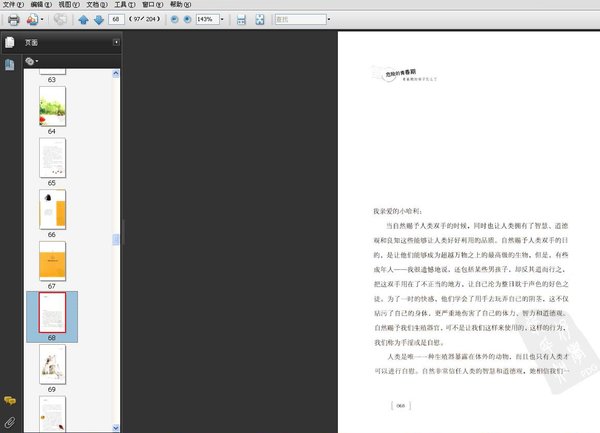
Task: Select page 67 orange cover thumbnail
Action: (x=52, y=261)
